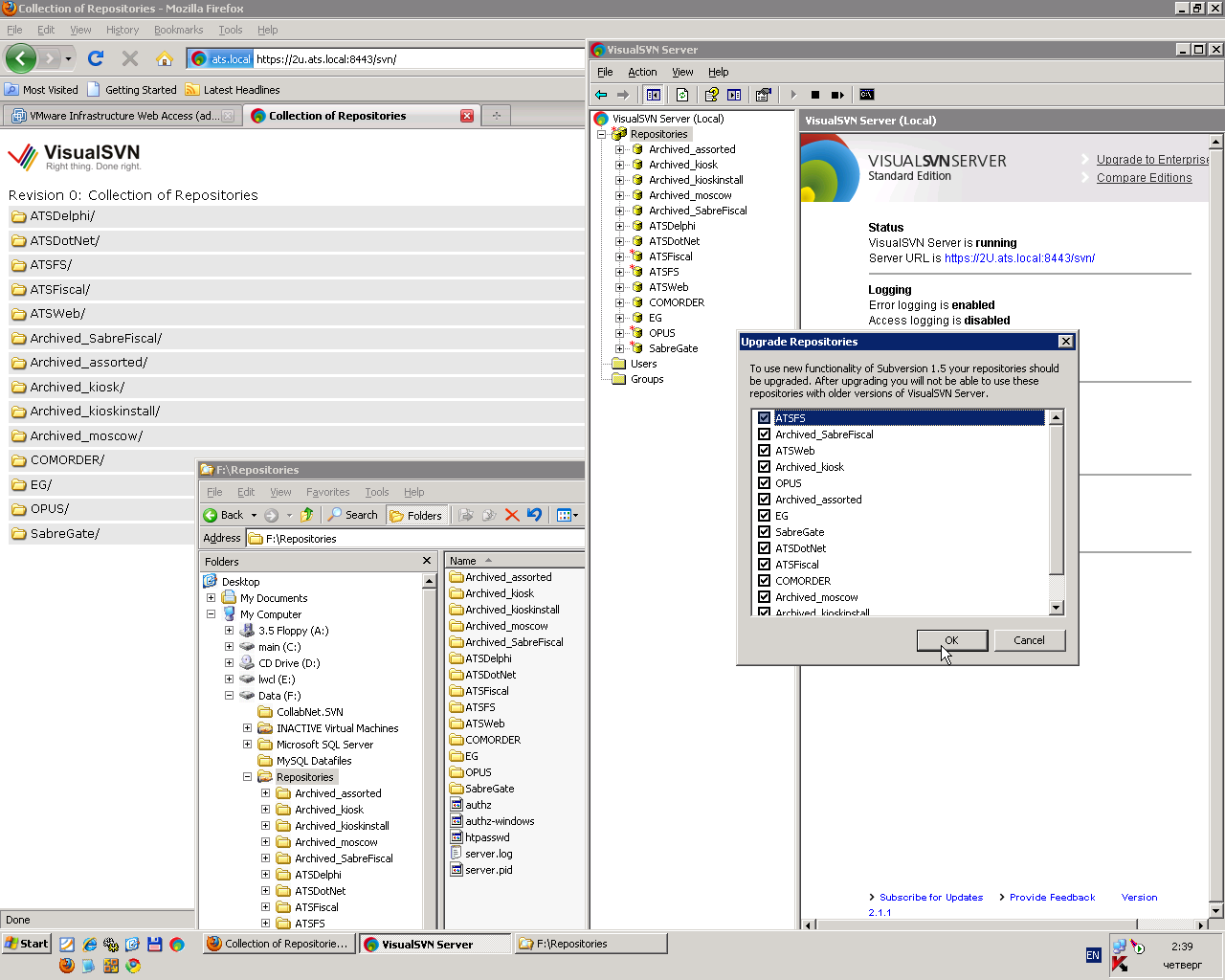This screenshot has height=980, width=1225.
Task: Open command prompt icon in VisualSVN toolbar
Action: 867,95
